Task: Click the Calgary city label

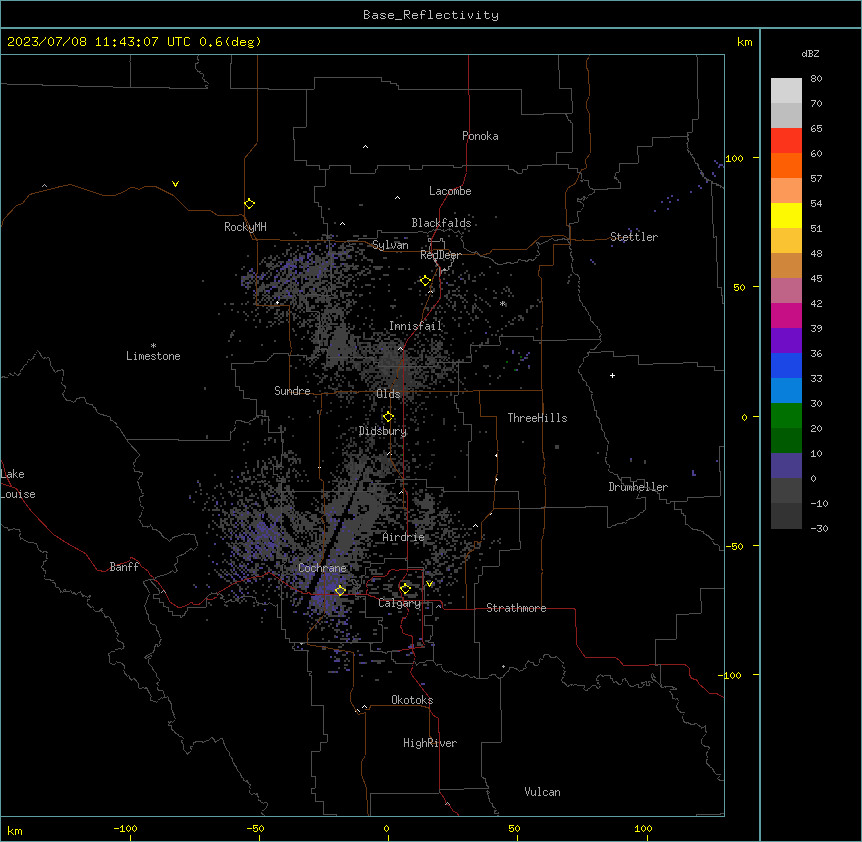Action: (400, 603)
